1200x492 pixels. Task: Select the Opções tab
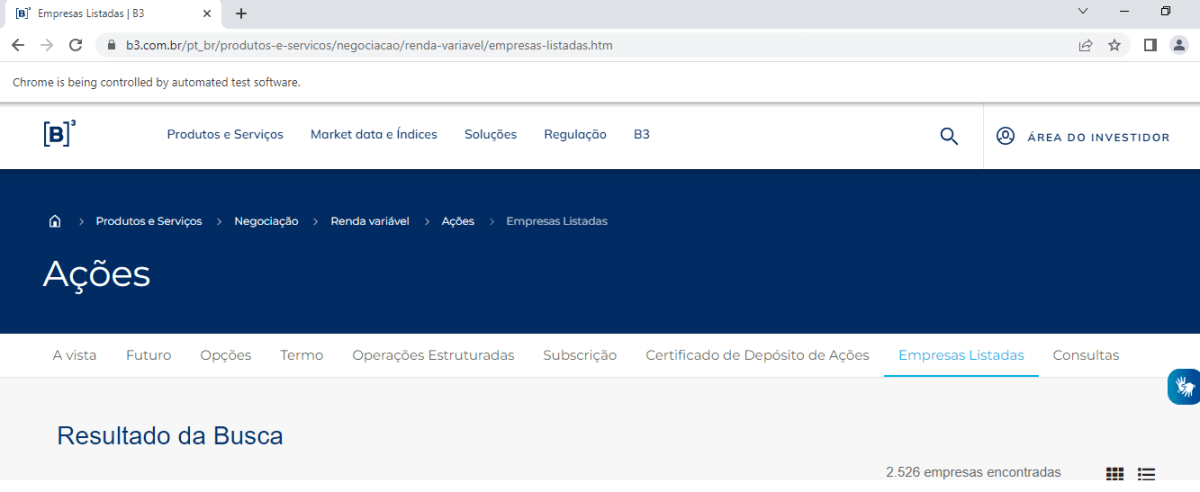tap(226, 355)
